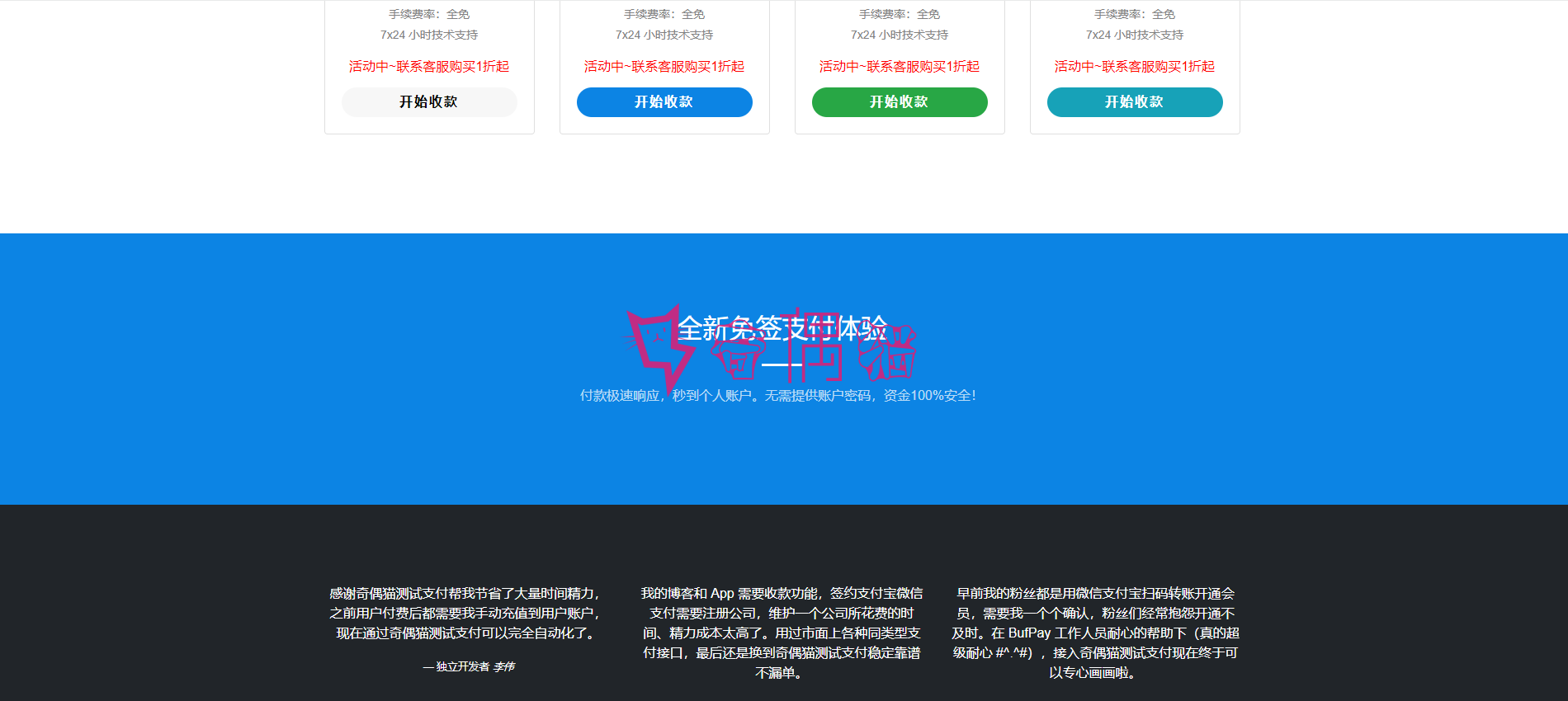
Task: Click the teal 开始收款 button
Action: 1135,102
